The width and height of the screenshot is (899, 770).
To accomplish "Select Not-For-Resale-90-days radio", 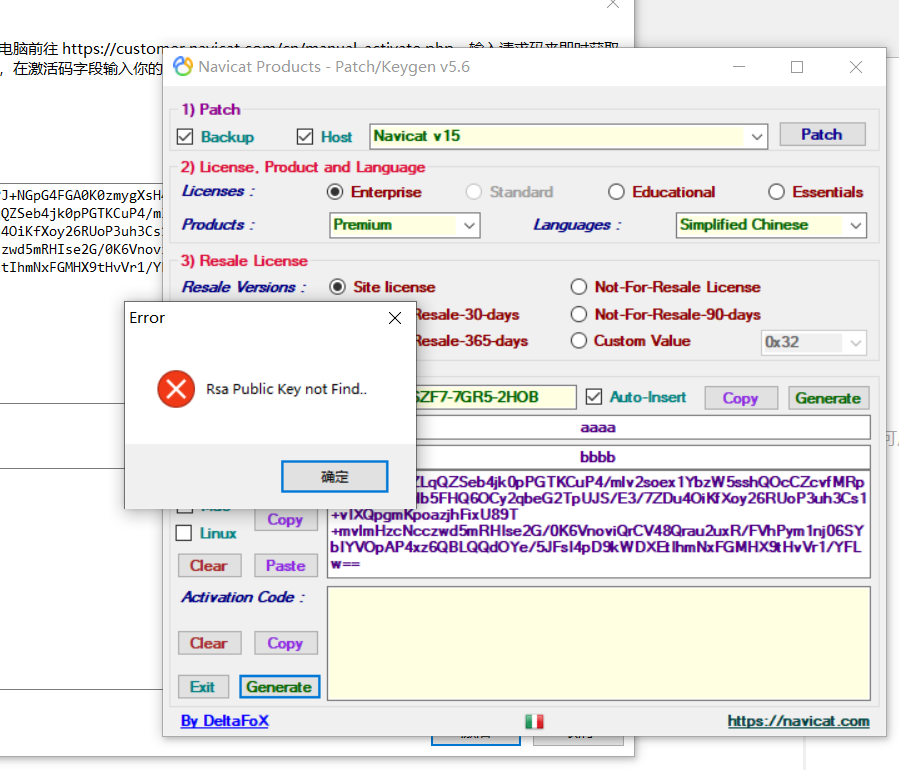I will [x=579, y=314].
